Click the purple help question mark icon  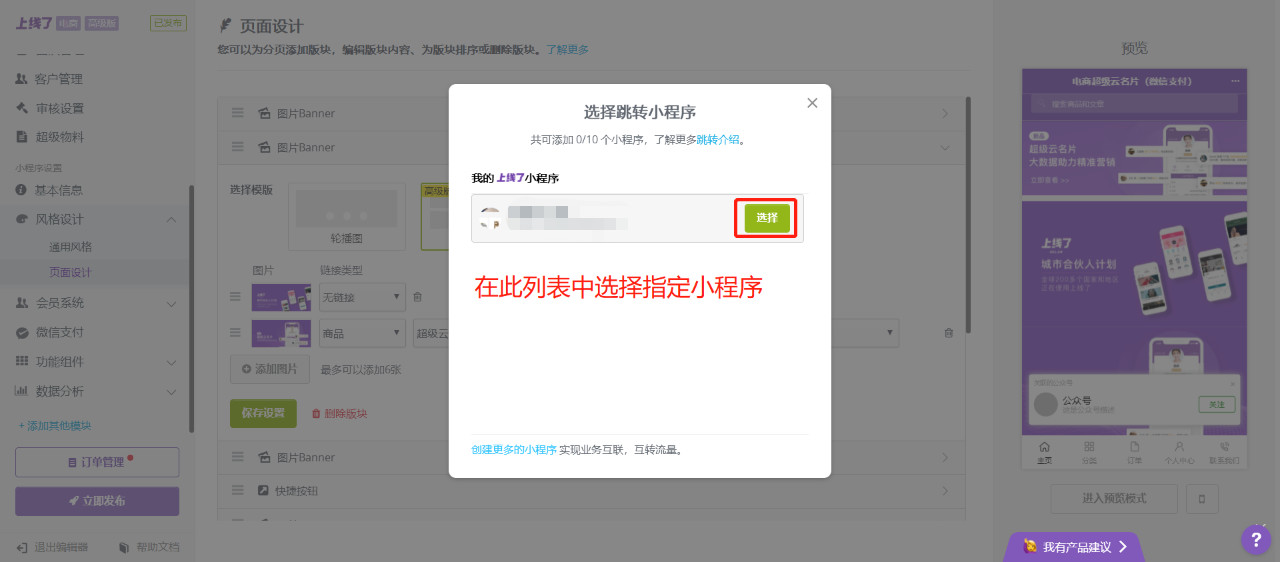[1256, 540]
